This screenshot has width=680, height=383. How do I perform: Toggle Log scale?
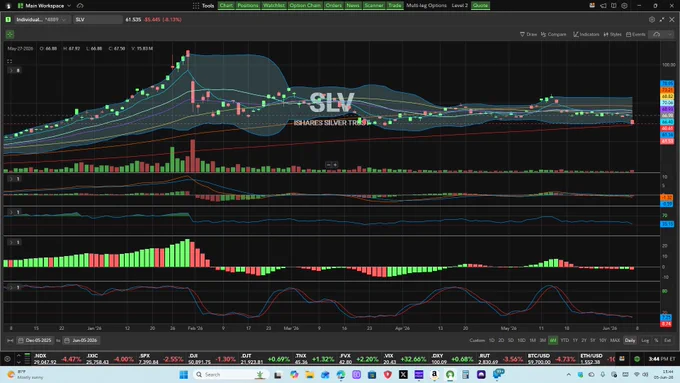pyautogui.click(x=645, y=340)
